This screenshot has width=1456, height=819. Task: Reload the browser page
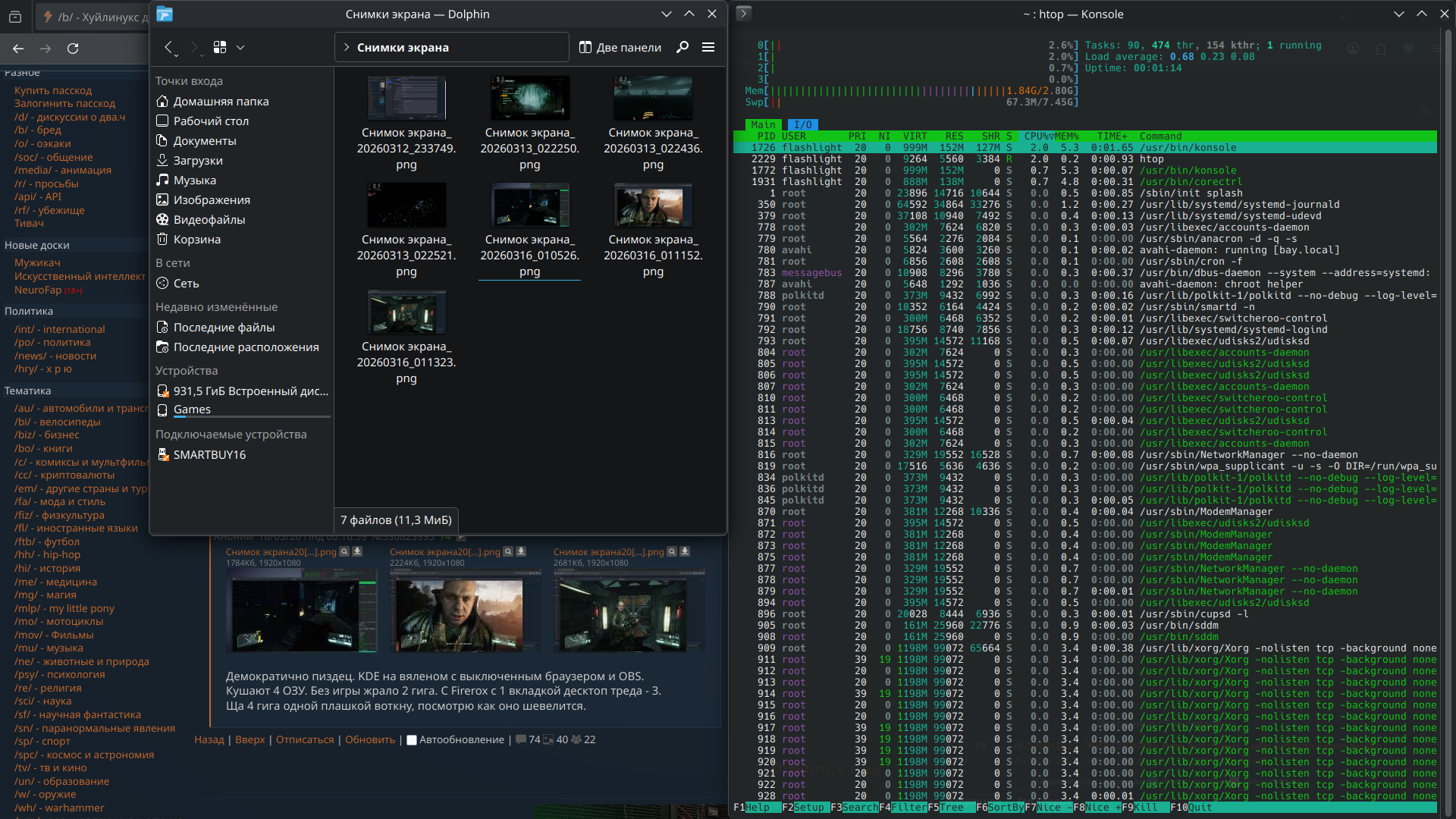(x=73, y=49)
